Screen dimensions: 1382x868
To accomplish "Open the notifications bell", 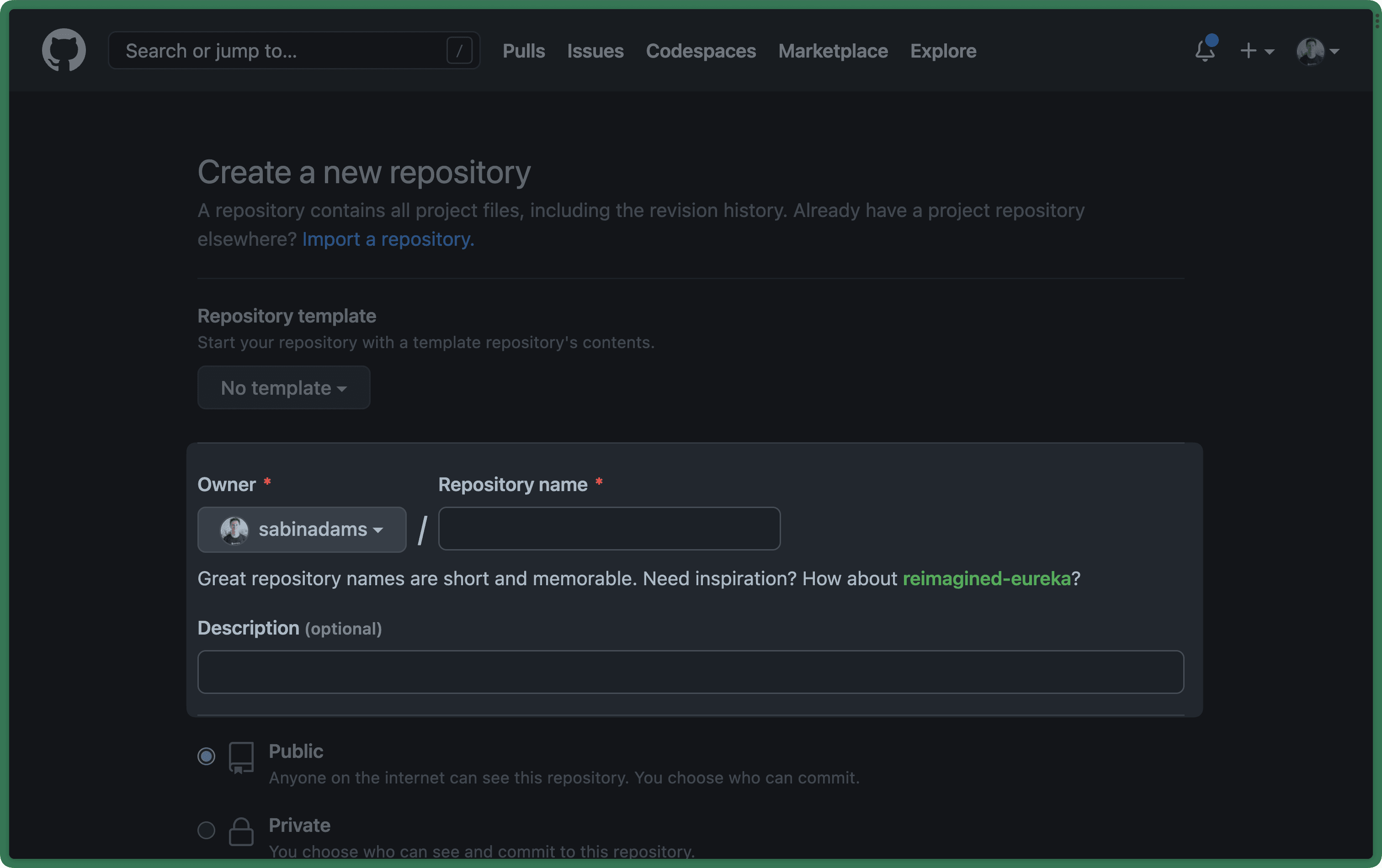I will (1204, 52).
